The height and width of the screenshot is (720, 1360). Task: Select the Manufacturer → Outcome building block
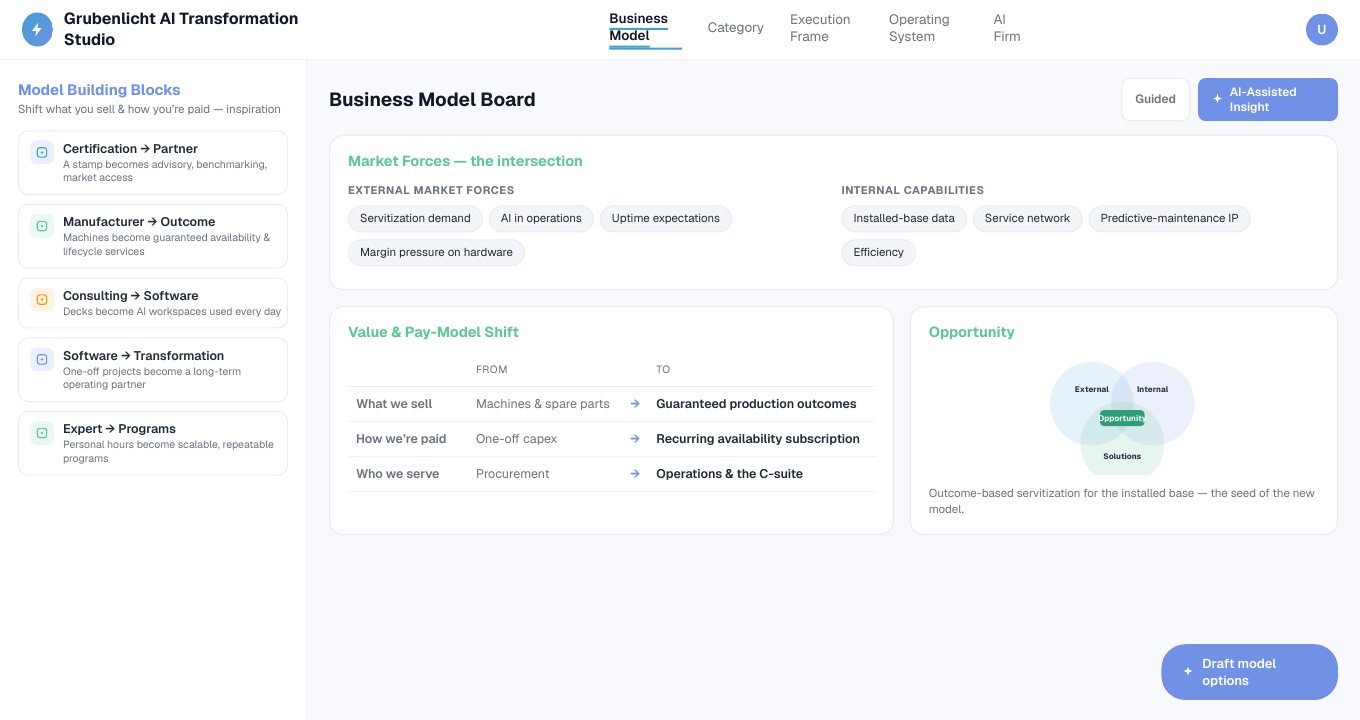point(153,236)
